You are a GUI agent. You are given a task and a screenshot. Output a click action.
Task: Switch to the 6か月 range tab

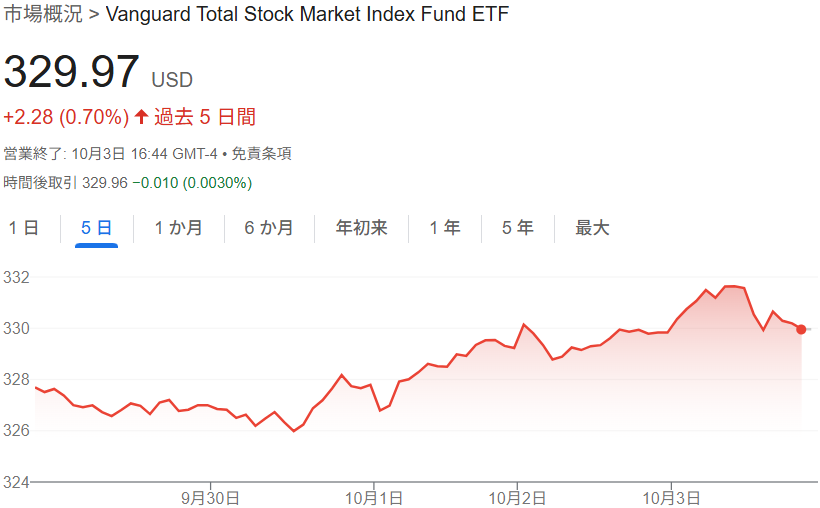click(270, 228)
